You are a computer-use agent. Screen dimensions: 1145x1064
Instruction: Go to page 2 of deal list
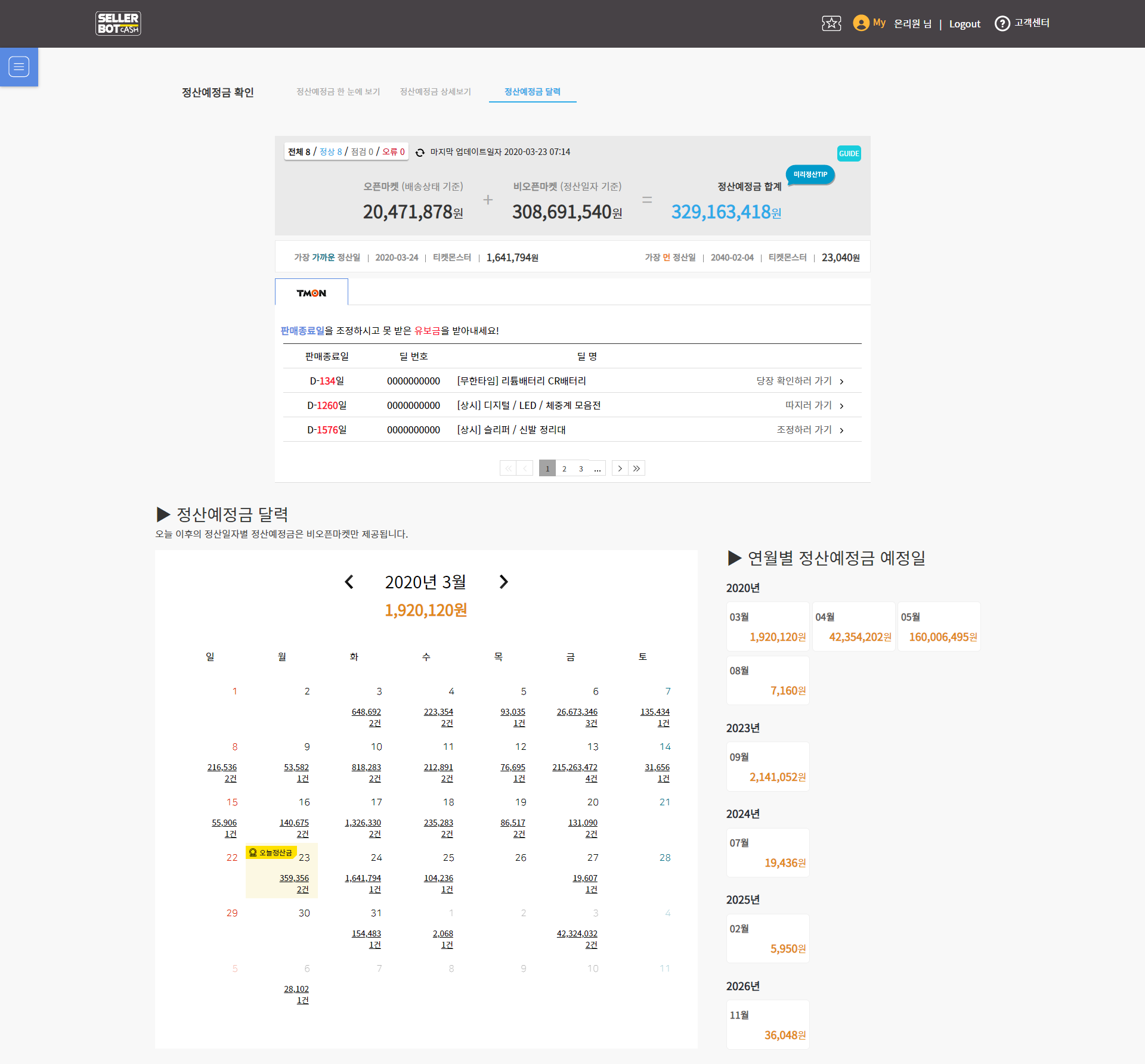tap(564, 469)
